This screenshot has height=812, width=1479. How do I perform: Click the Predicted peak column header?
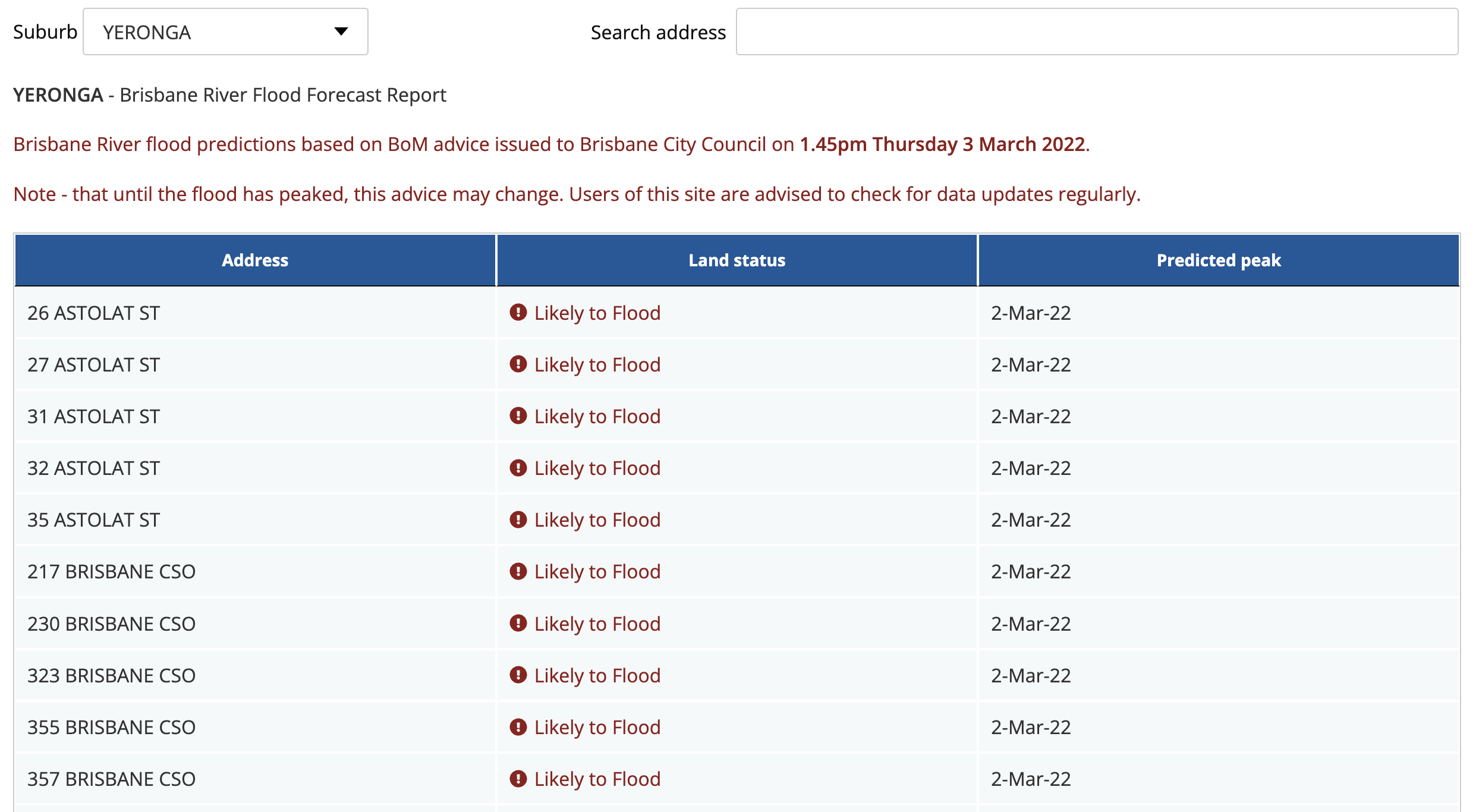click(1218, 260)
